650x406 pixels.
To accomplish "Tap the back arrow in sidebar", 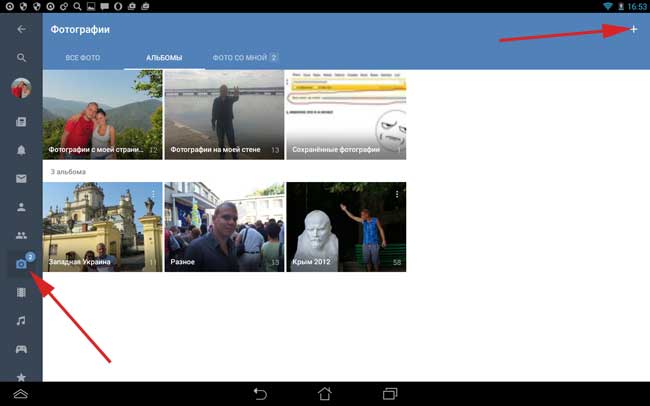I will pyautogui.click(x=21, y=29).
